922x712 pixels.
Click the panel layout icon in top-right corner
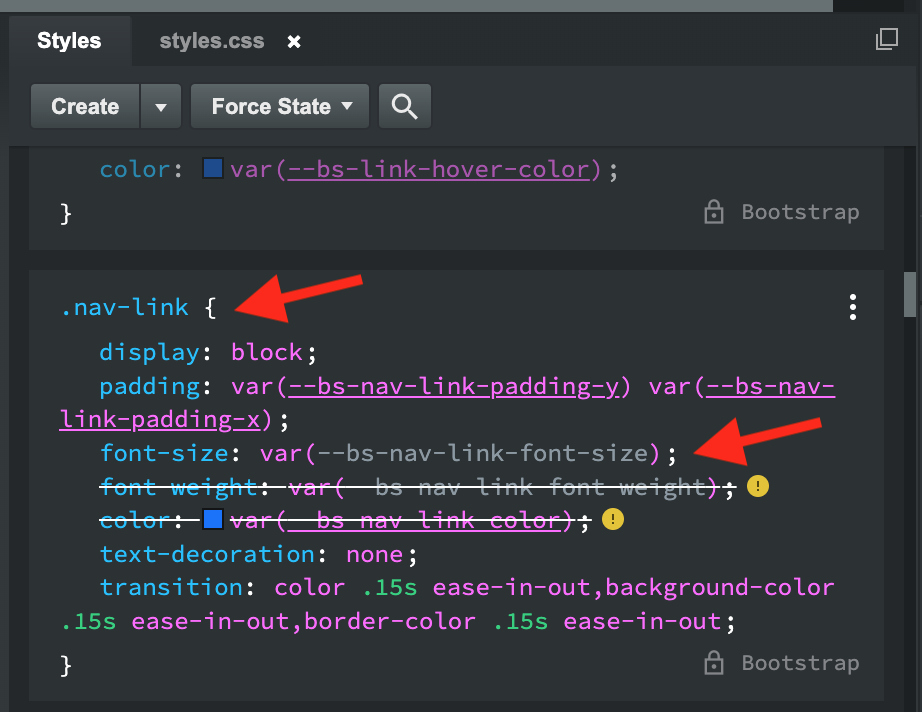pyautogui.click(x=887, y=39)
